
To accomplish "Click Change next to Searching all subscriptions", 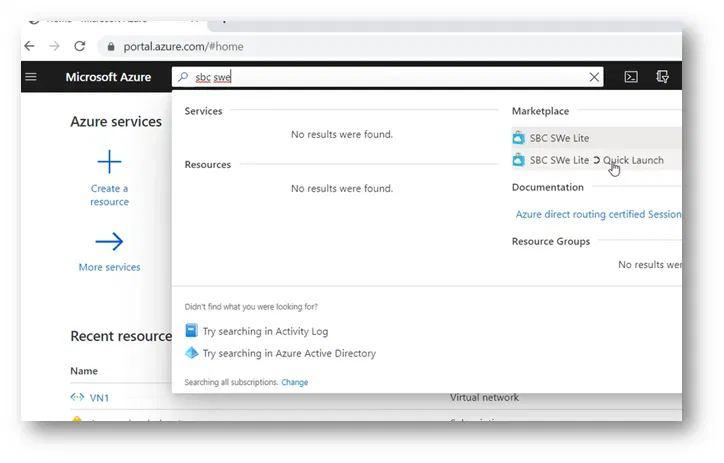I will (x=294, y=382).
